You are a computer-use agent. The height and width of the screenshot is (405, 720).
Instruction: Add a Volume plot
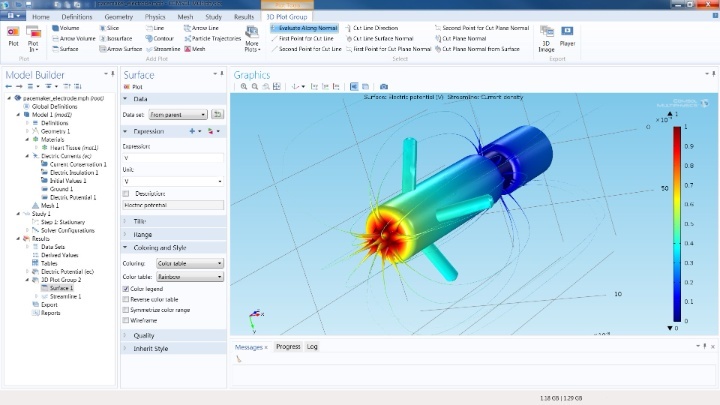[65, 28]
